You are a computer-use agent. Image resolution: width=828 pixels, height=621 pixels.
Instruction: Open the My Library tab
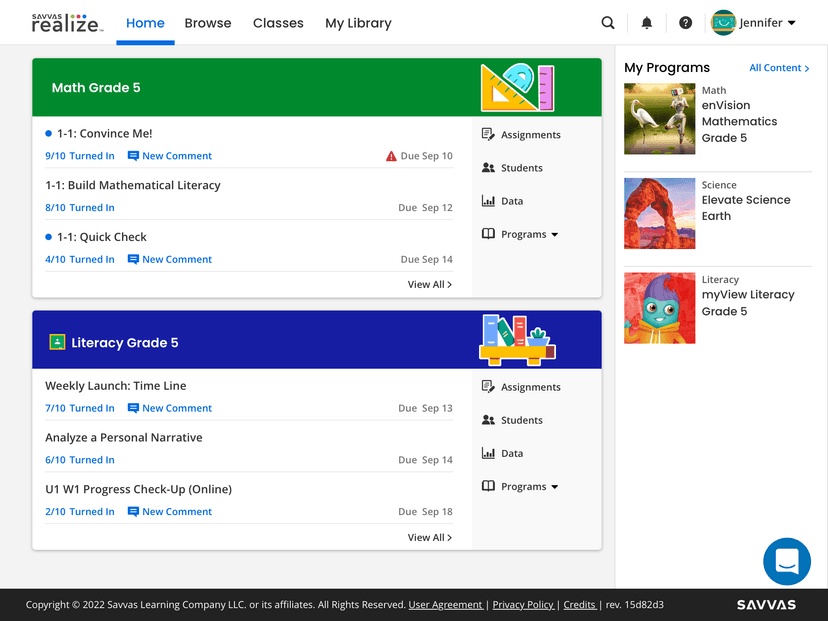click(x=358, y=23)
